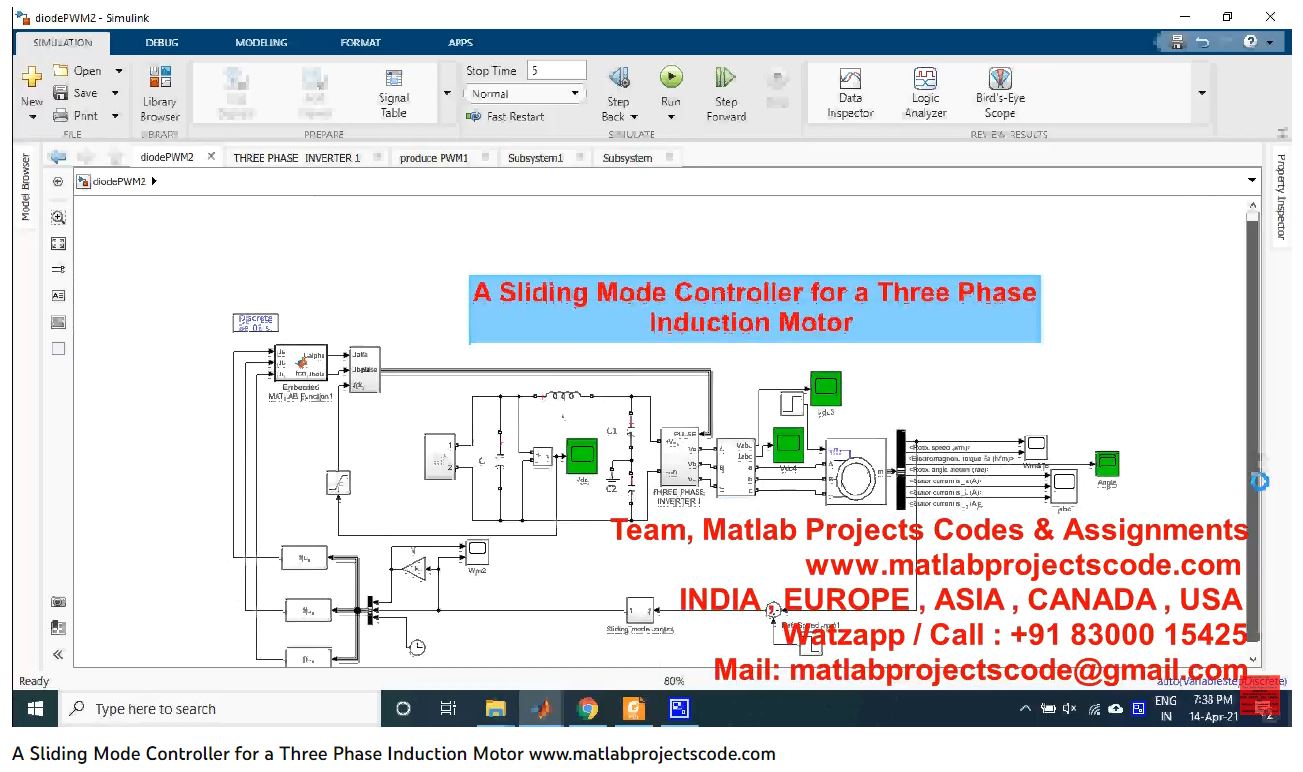Viewport: 1303px width, 772px height.
Task: Click the Embedded MATLAB Function1 block
Action: click(x=301, y=364)
